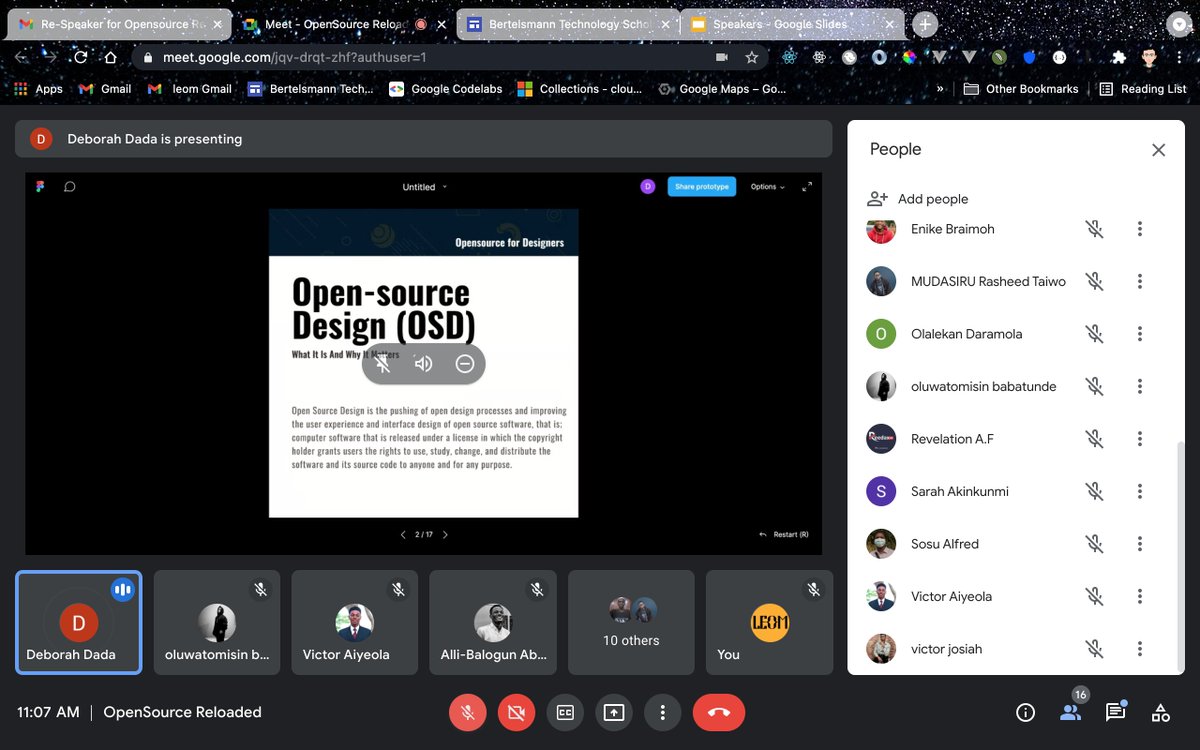The height and width of the screenshot is (750, 1200).
Task: Click mic icon beside victor josiah
Action: pyautogui.click(x=1095, y=649)
